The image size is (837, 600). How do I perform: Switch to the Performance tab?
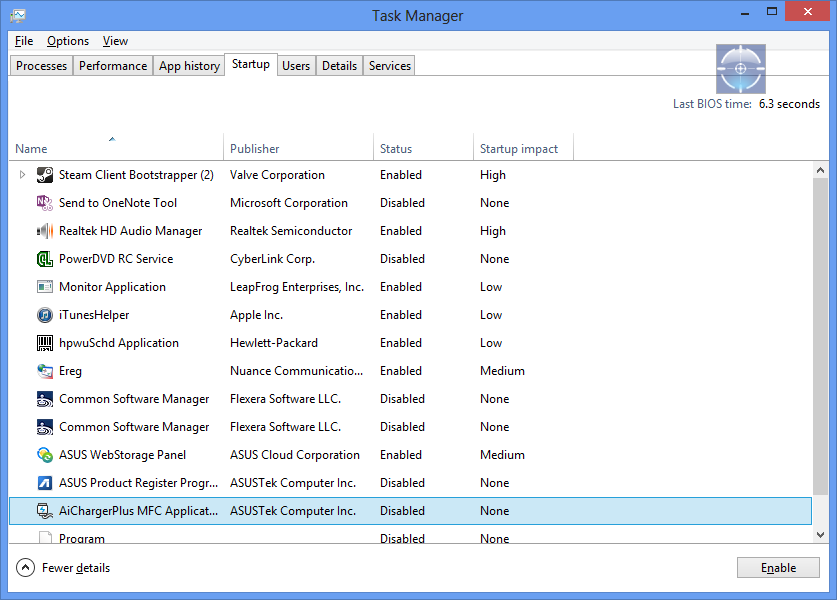113,66
